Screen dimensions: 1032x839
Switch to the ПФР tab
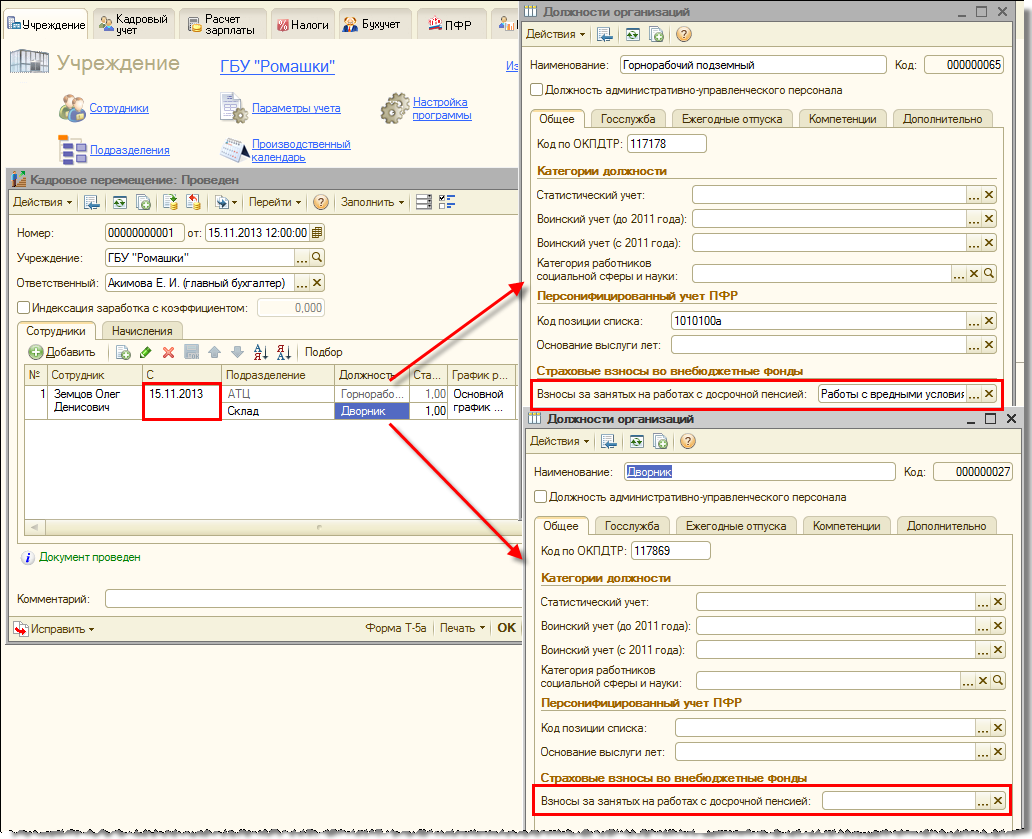click(x=450, y=25)
